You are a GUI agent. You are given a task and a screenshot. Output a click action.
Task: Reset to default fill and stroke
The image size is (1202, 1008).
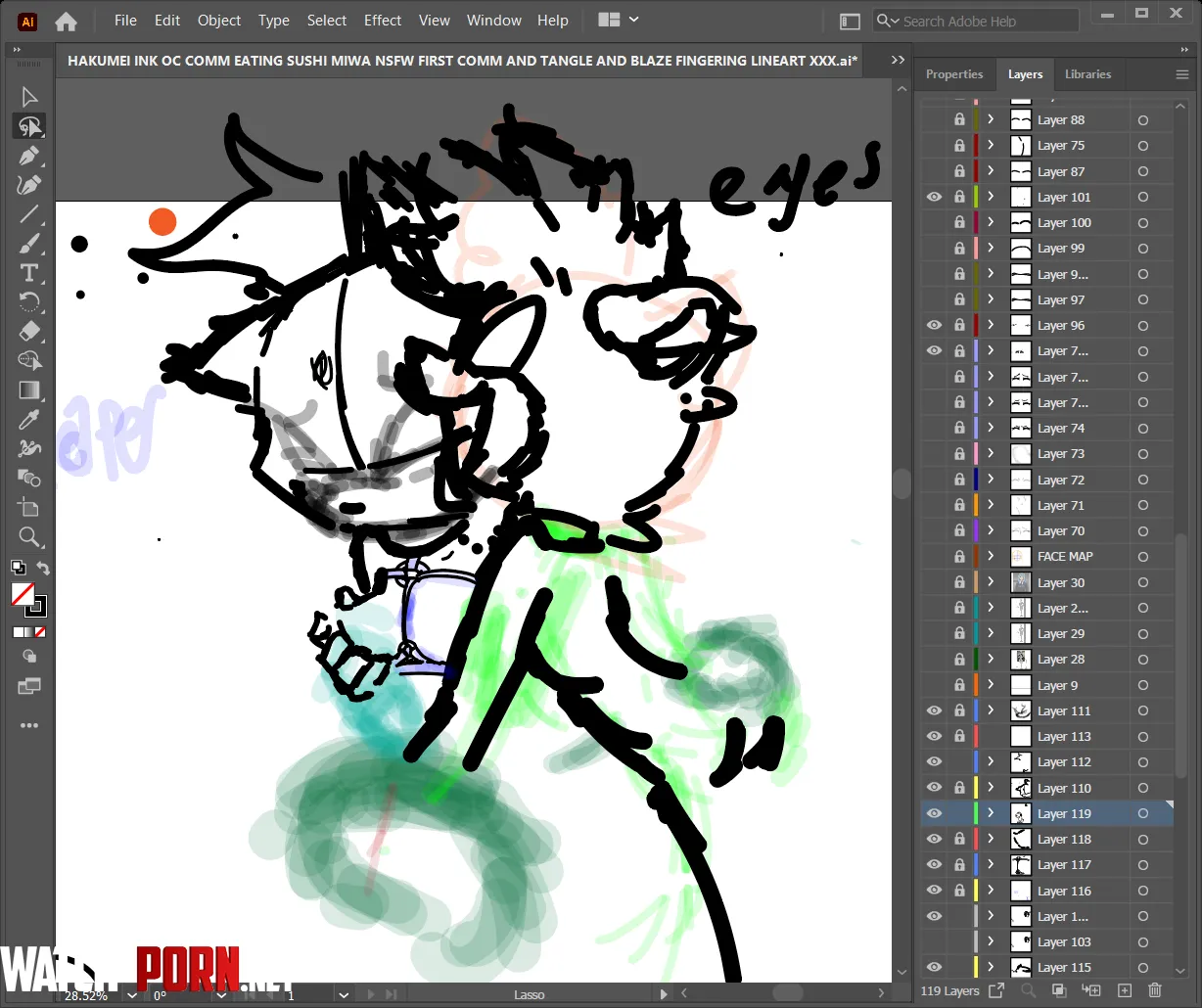(x=18, y=568)
